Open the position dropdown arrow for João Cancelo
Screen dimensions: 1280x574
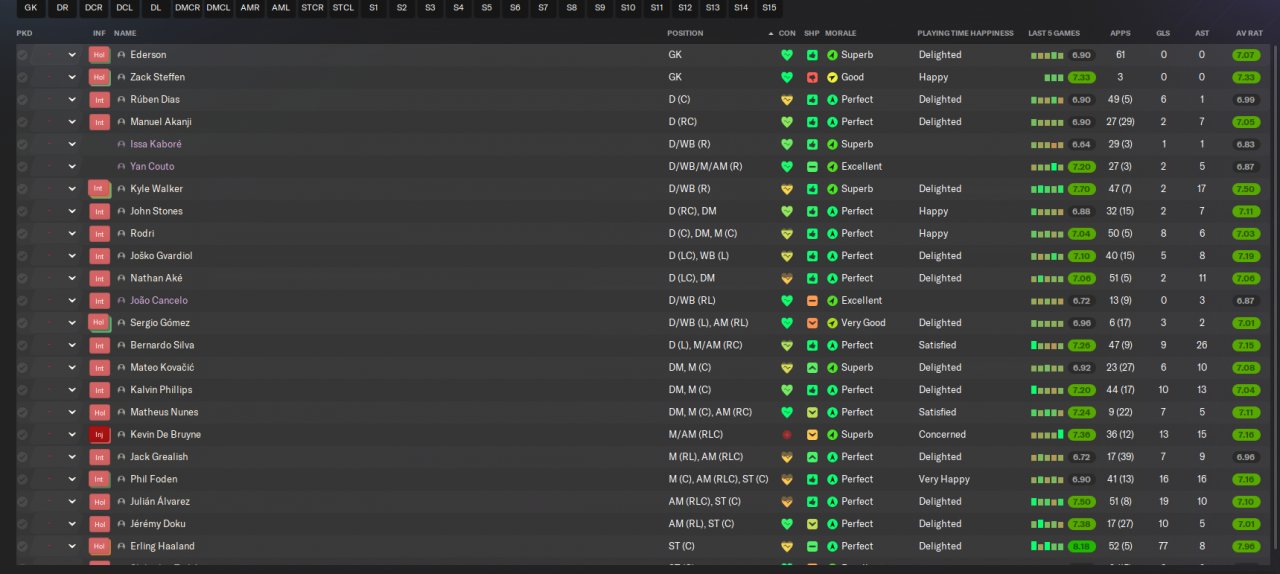pos(72,301)
